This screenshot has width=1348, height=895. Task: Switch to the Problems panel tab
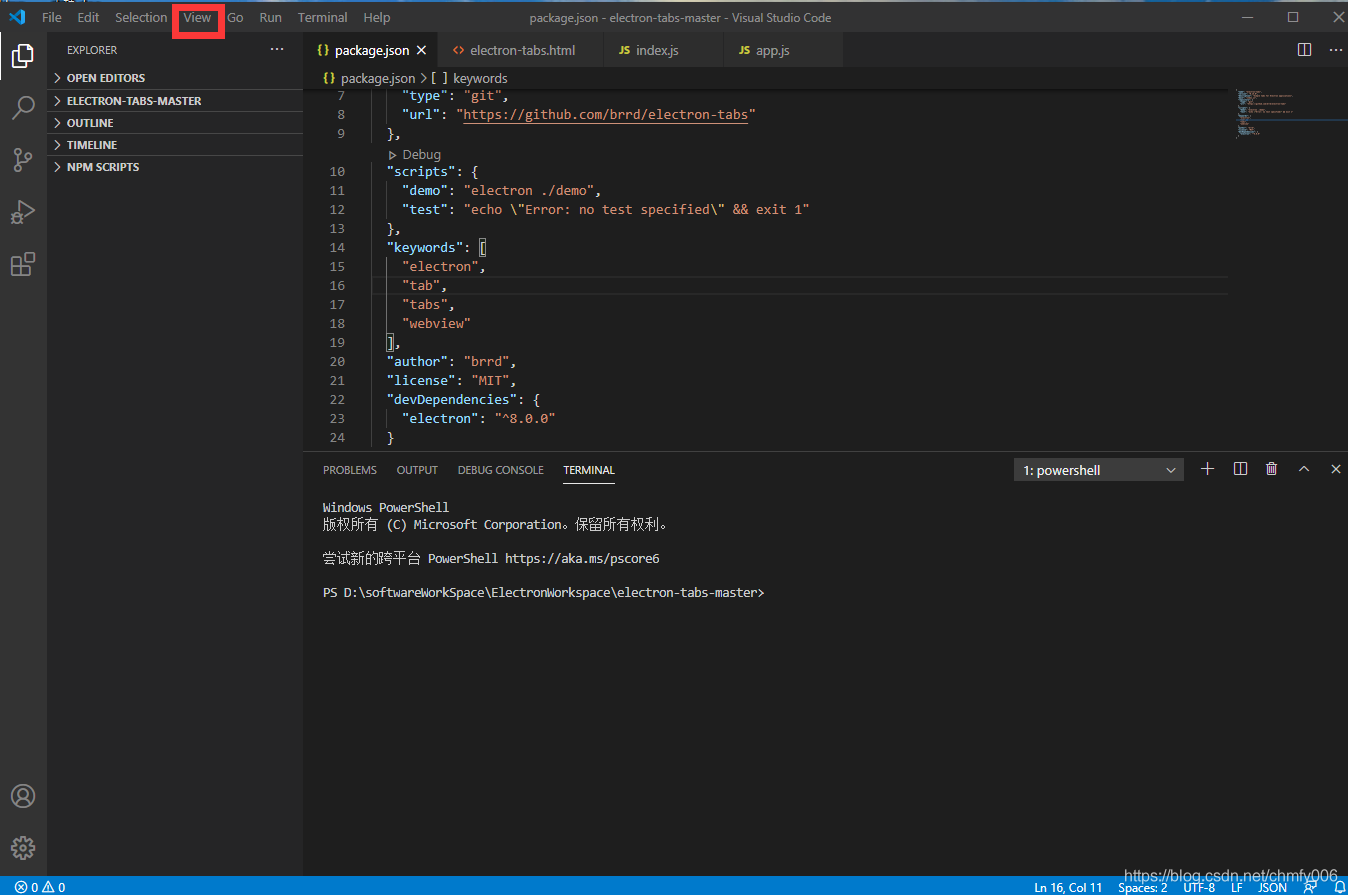[x=350, y=470]
